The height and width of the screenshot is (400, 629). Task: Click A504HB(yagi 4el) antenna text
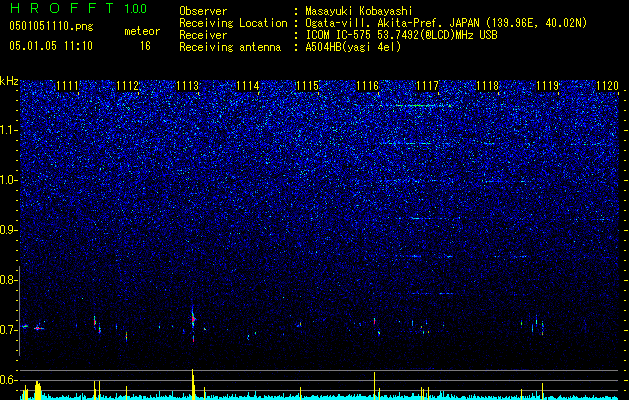pyautogui.click(x=353, y=47)
